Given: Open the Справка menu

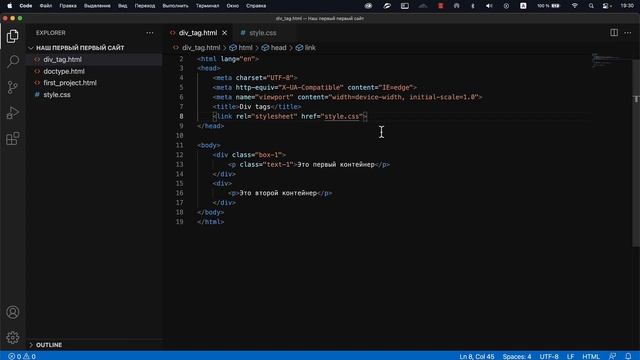Looking at the screenshot, I should pyautogui.click(x=256, y=6).
